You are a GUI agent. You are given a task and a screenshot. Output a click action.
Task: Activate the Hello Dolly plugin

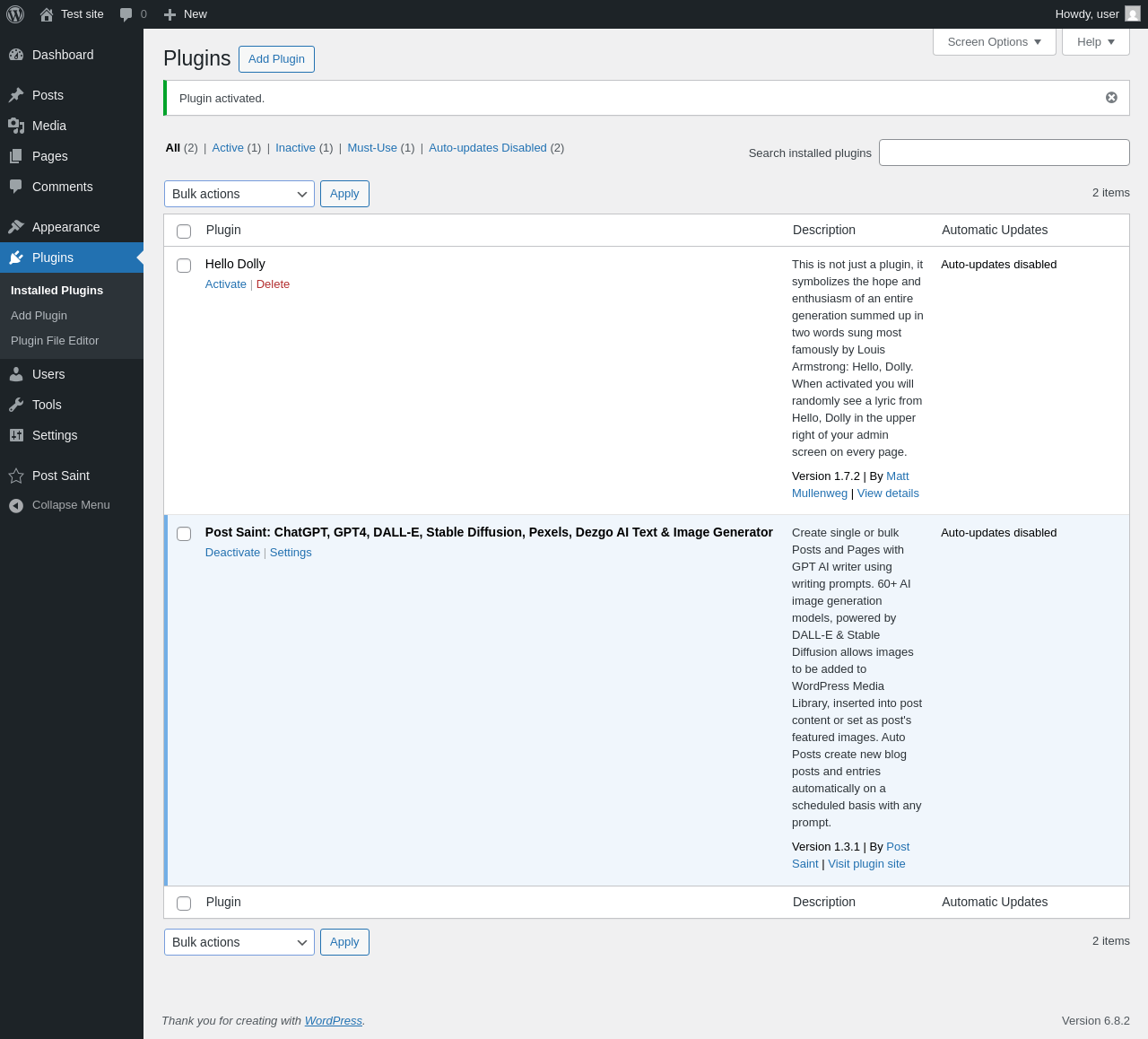226,284
